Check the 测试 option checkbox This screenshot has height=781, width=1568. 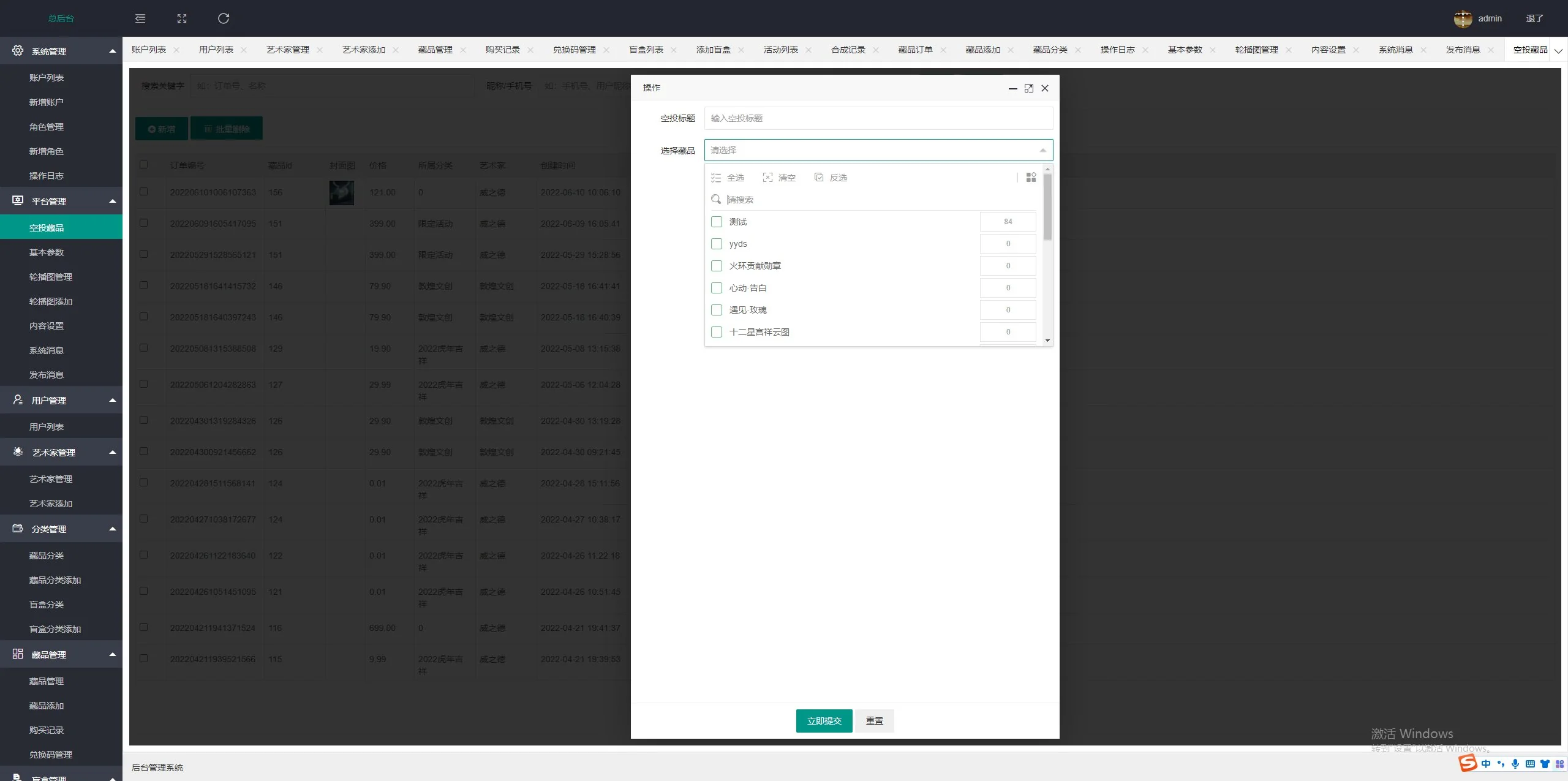tap(717, 222)
